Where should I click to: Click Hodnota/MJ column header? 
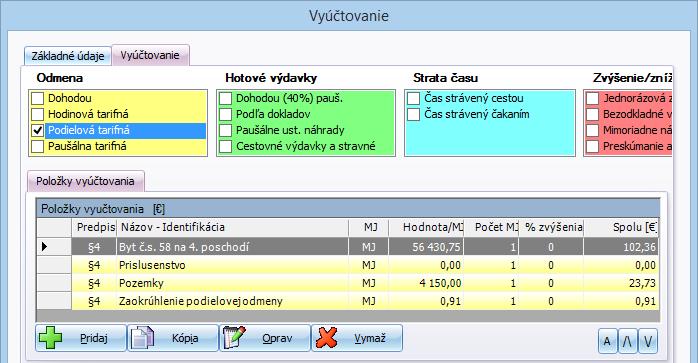426,227
